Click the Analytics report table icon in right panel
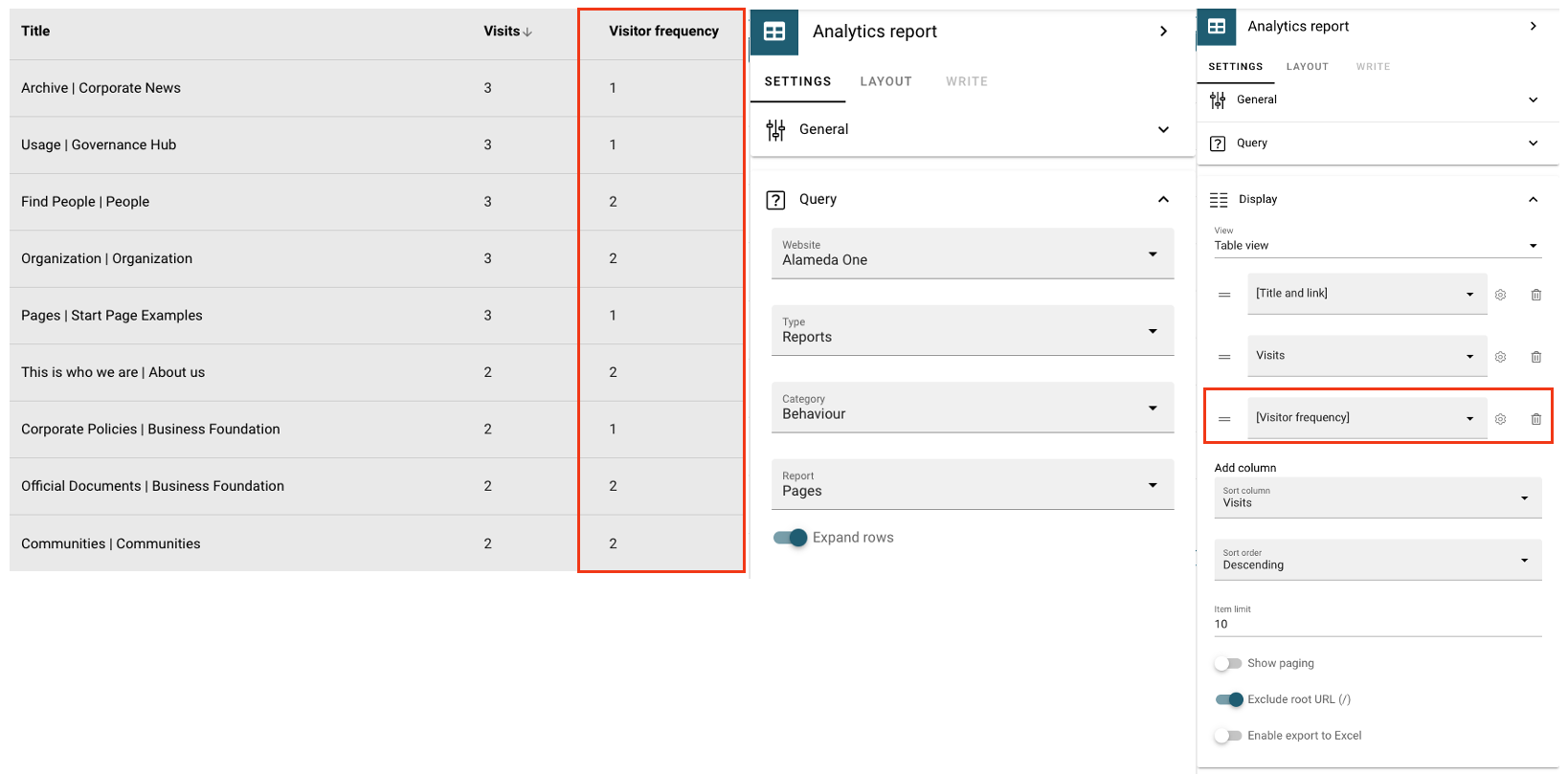Viewport: 1568px width, 774px height. (x=1217, y=27)
